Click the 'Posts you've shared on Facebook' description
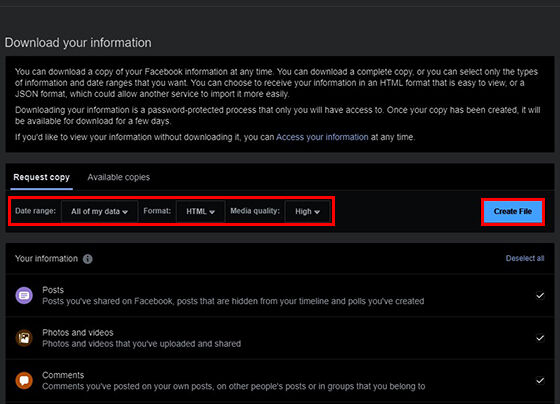The width and height of the screenshot is (560, 404). click(233, 301)
